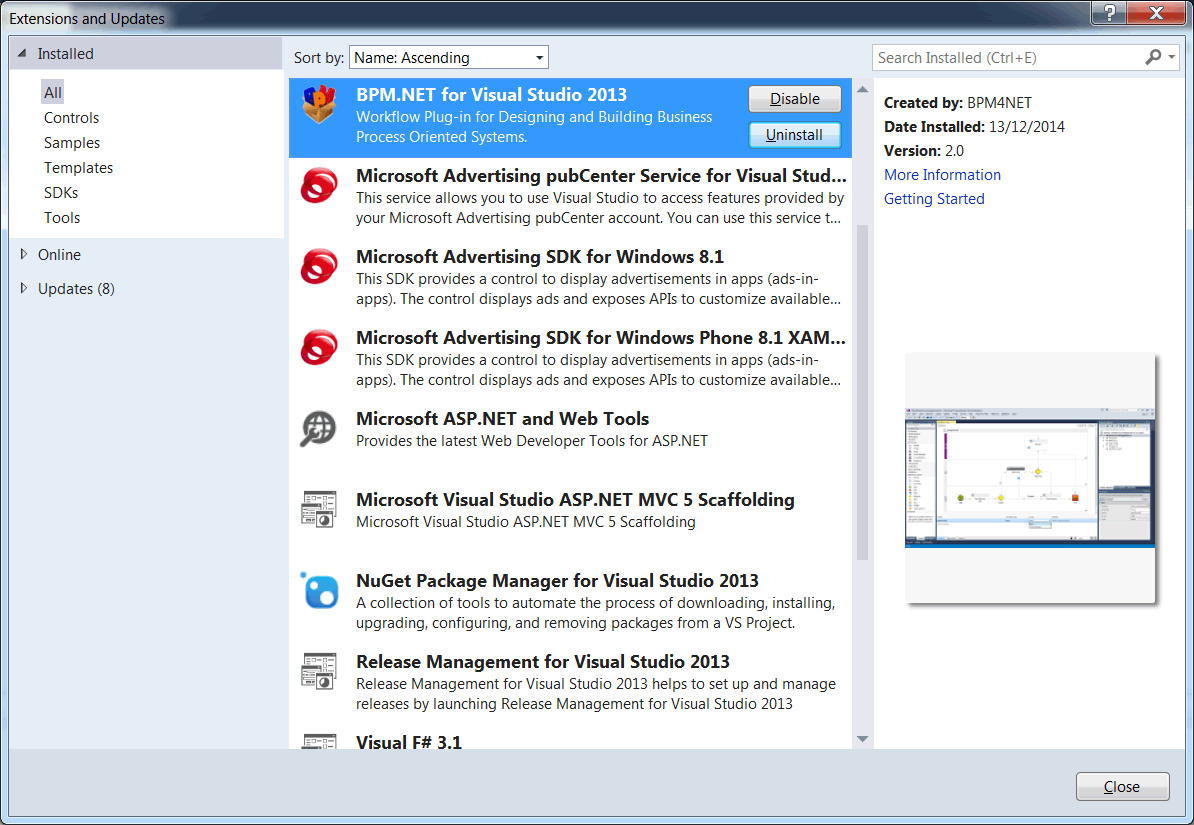Expand the Updates (8) category
Screen dimensions: 1194x825
coord(24,288)
